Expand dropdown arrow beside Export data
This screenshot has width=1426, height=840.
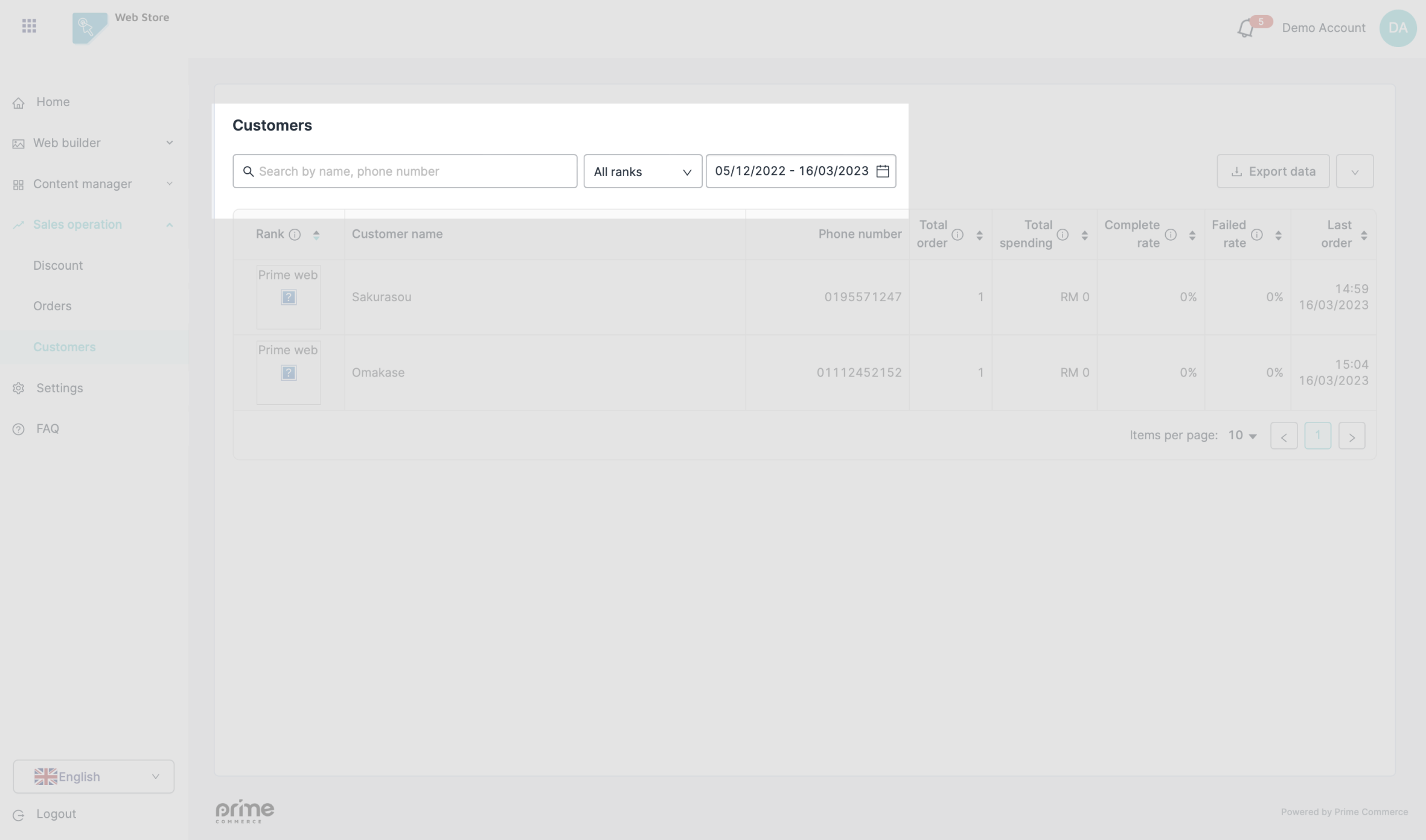click(1355, 172)
